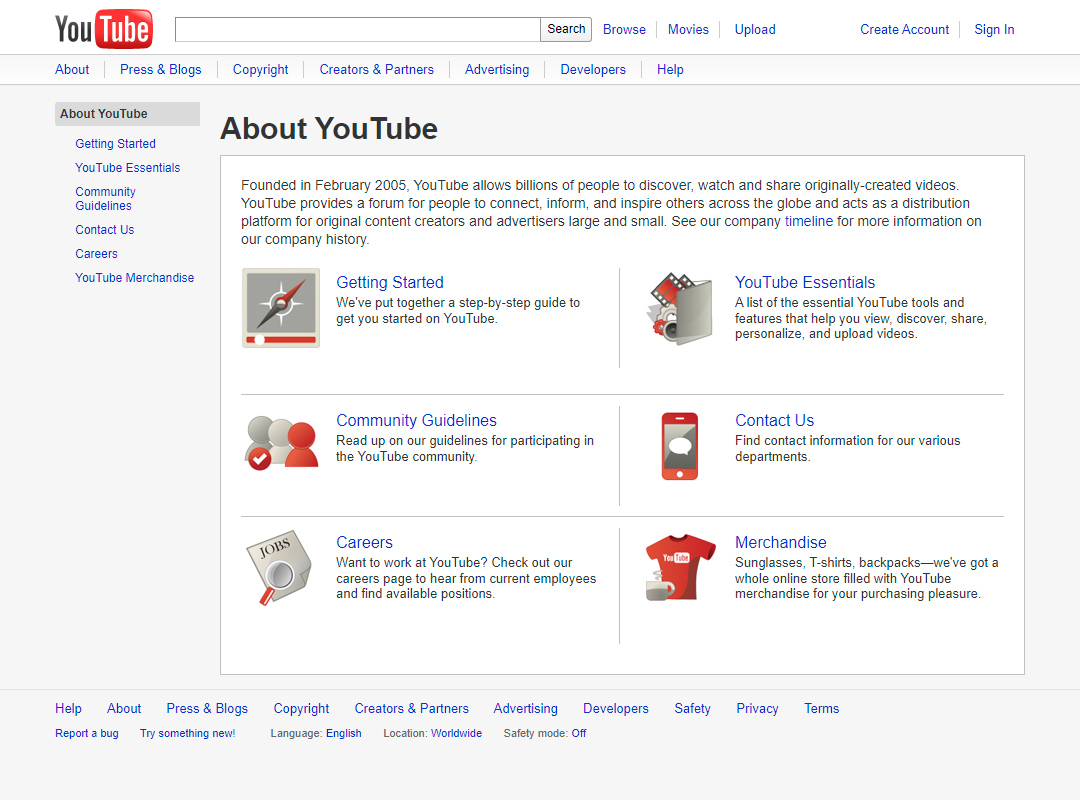
Task: Select Advertising in top navigation
Action: coord(497,70)
